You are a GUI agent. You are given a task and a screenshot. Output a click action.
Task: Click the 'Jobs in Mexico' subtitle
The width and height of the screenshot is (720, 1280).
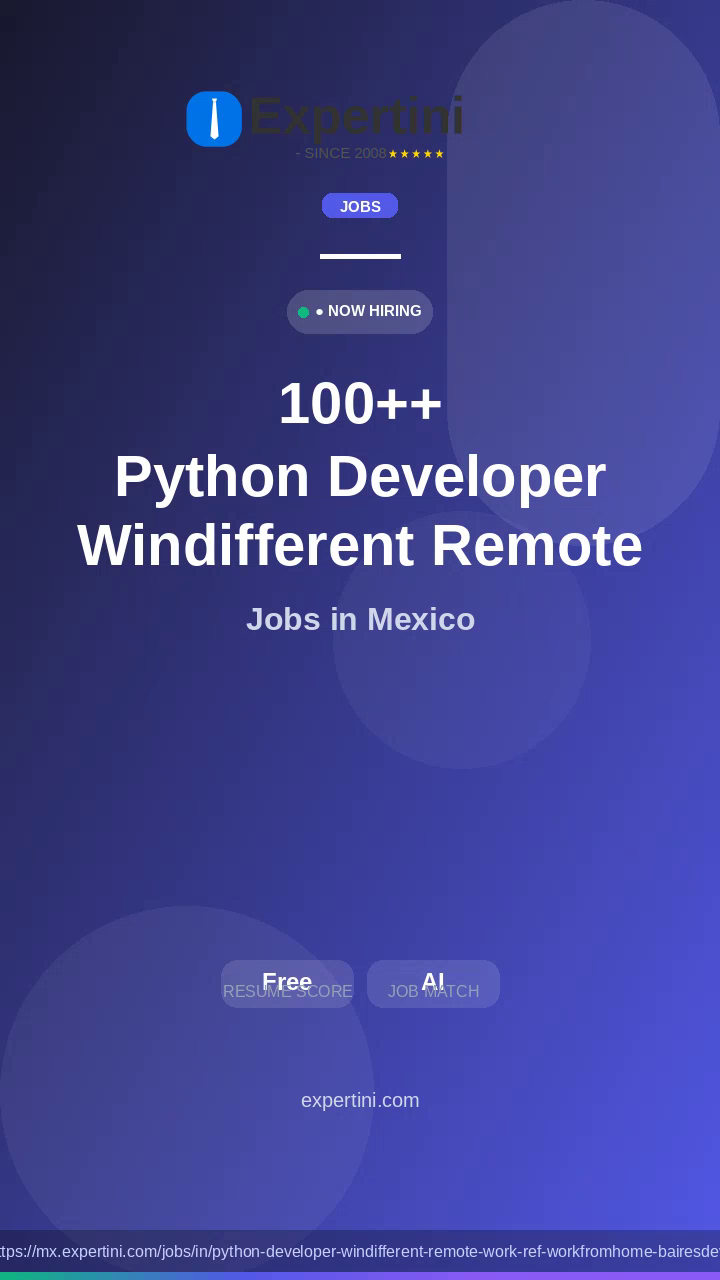click(360, 619)
